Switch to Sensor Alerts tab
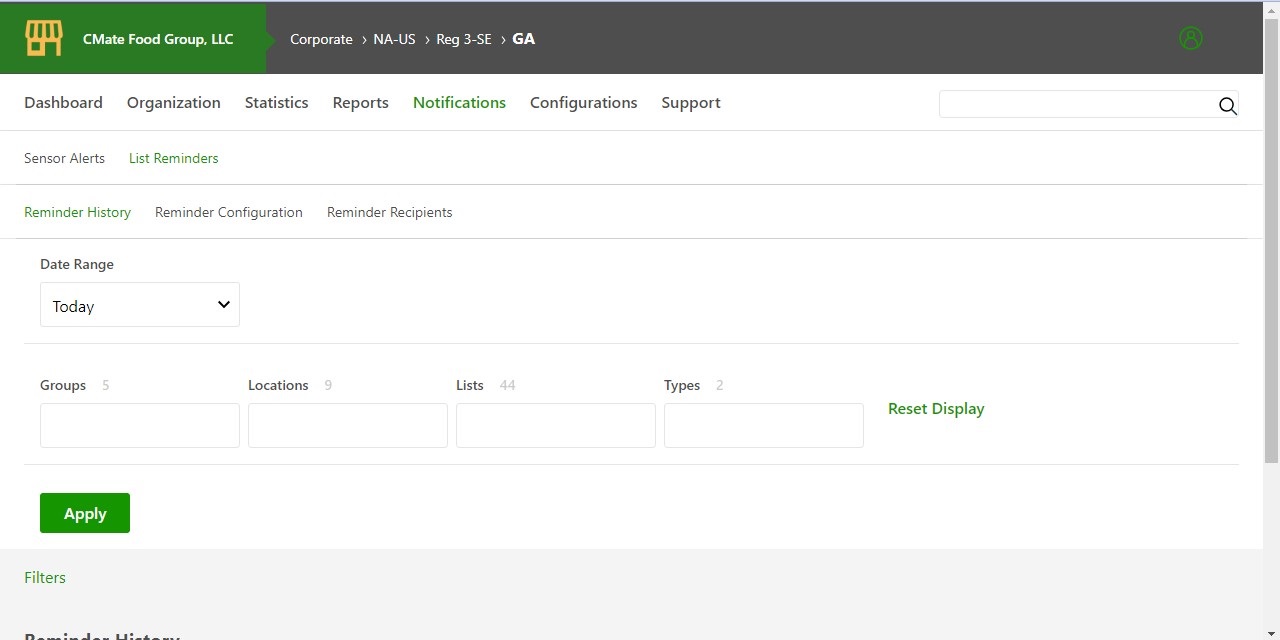Image resolution: width=1280 pixels, height=640 pixels. pyautogui.click(x=64, y=158)
